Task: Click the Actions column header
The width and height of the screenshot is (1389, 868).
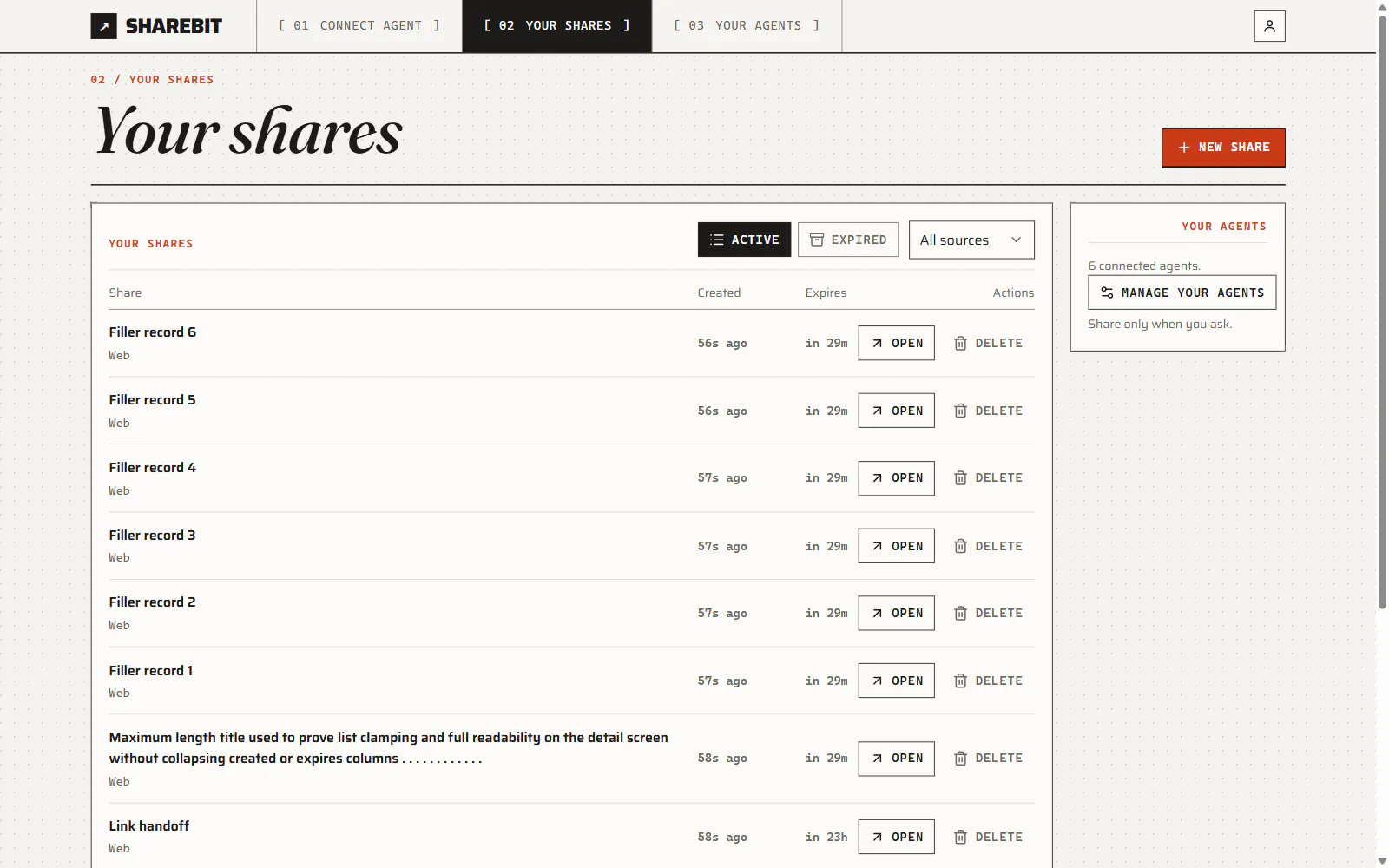Action: 1013,293
